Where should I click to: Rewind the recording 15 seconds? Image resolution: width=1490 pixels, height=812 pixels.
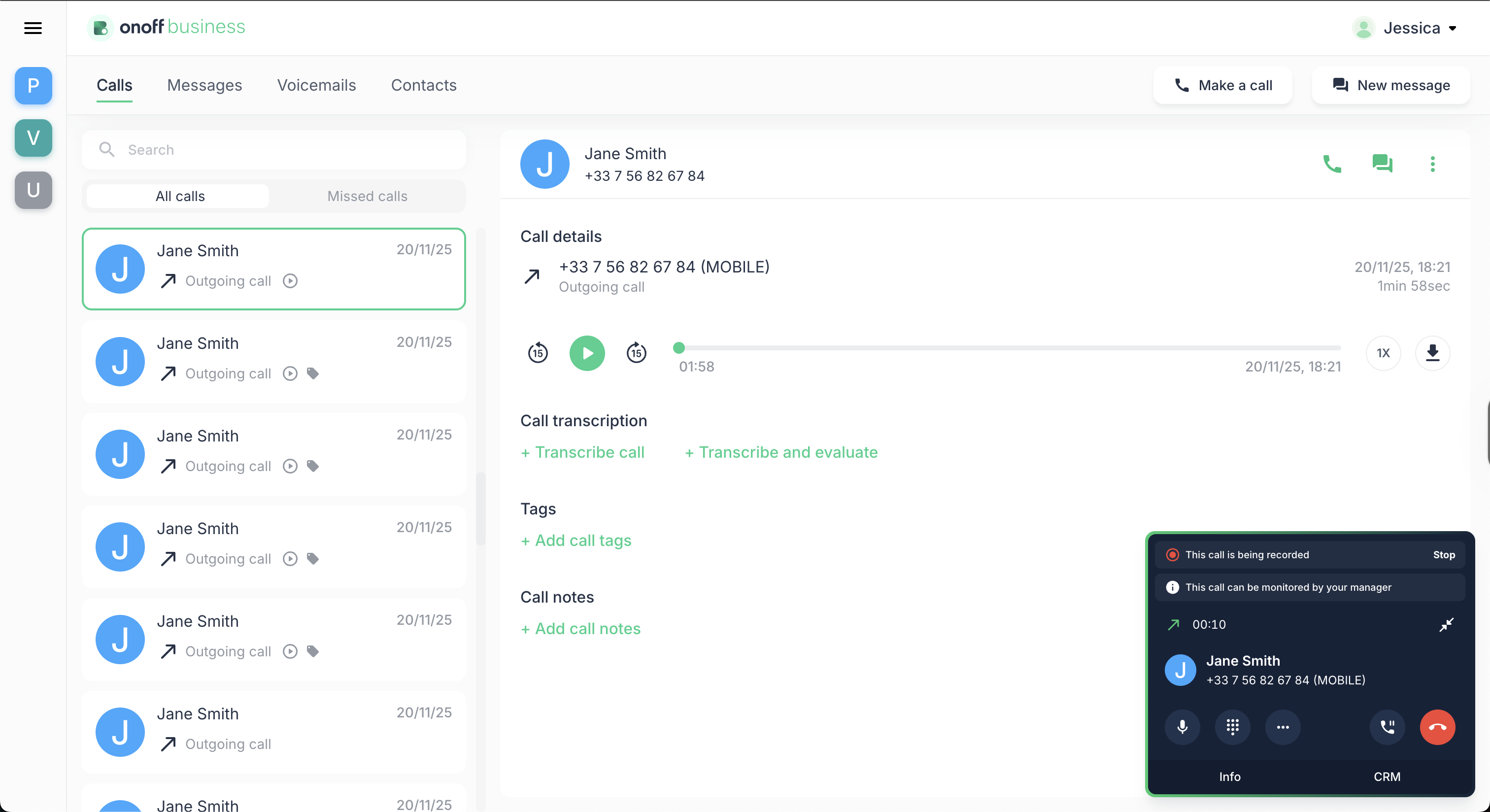tap(538, 352)
